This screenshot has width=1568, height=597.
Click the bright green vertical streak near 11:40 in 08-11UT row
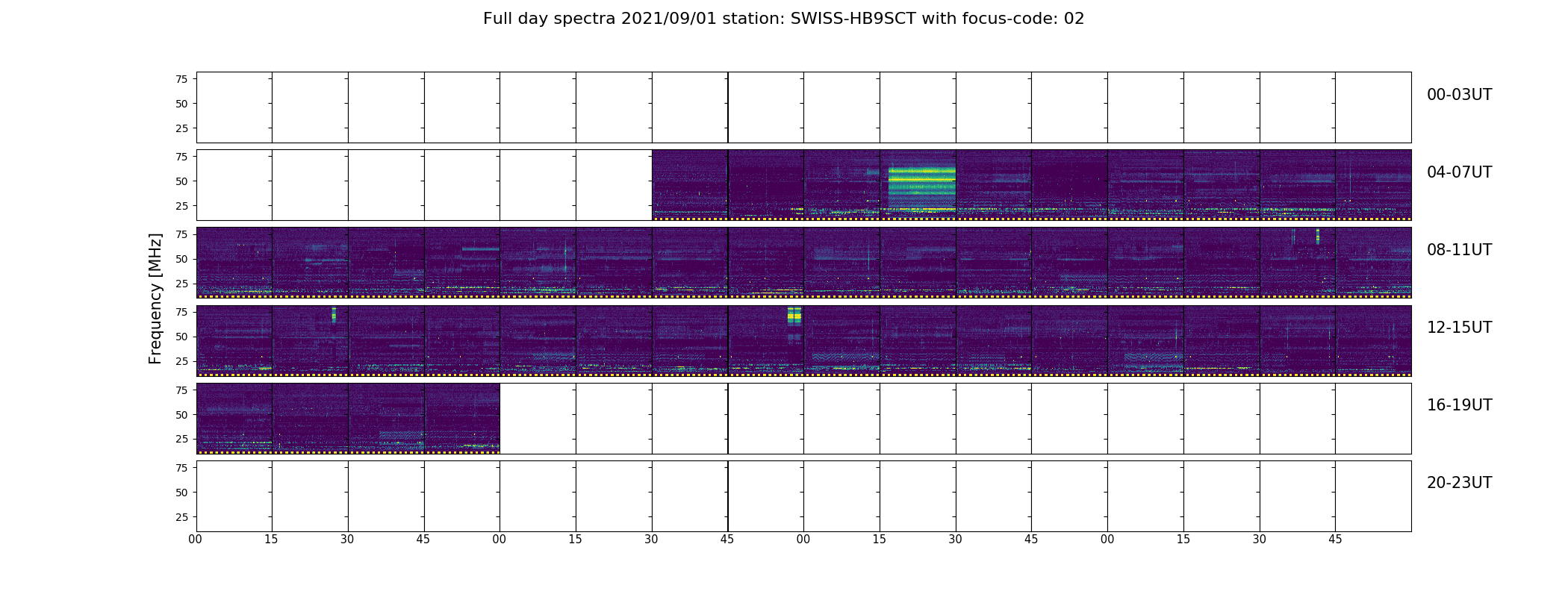[x=1318, y=237]
